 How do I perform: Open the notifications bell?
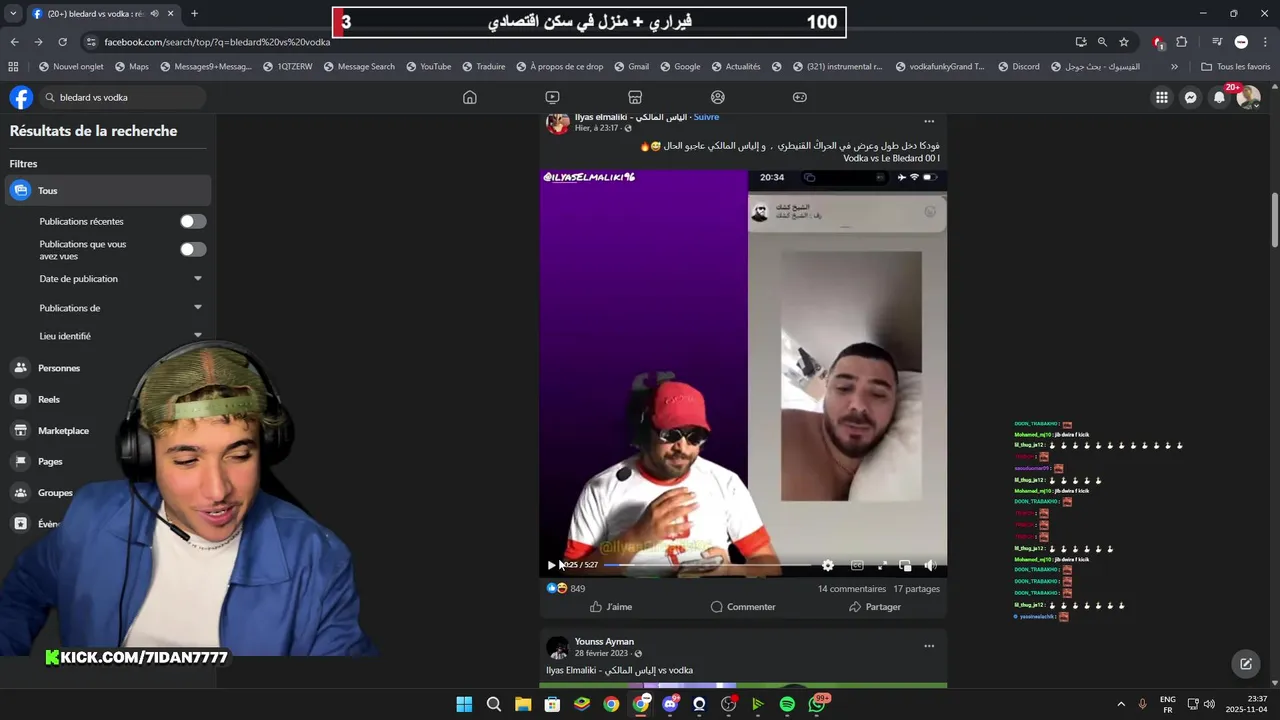(1219, 97)
